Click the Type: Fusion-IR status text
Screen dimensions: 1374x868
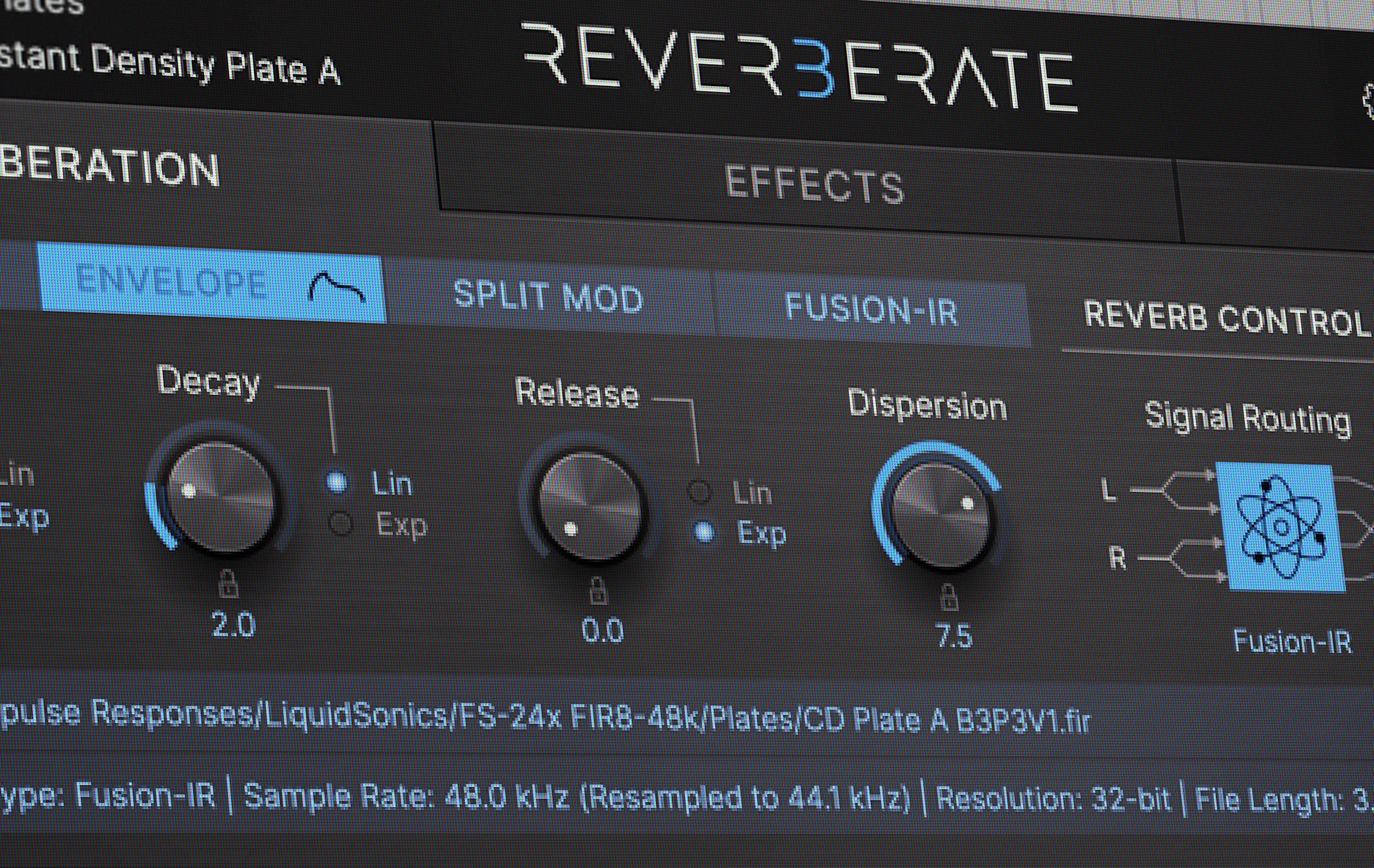[108, 794]
